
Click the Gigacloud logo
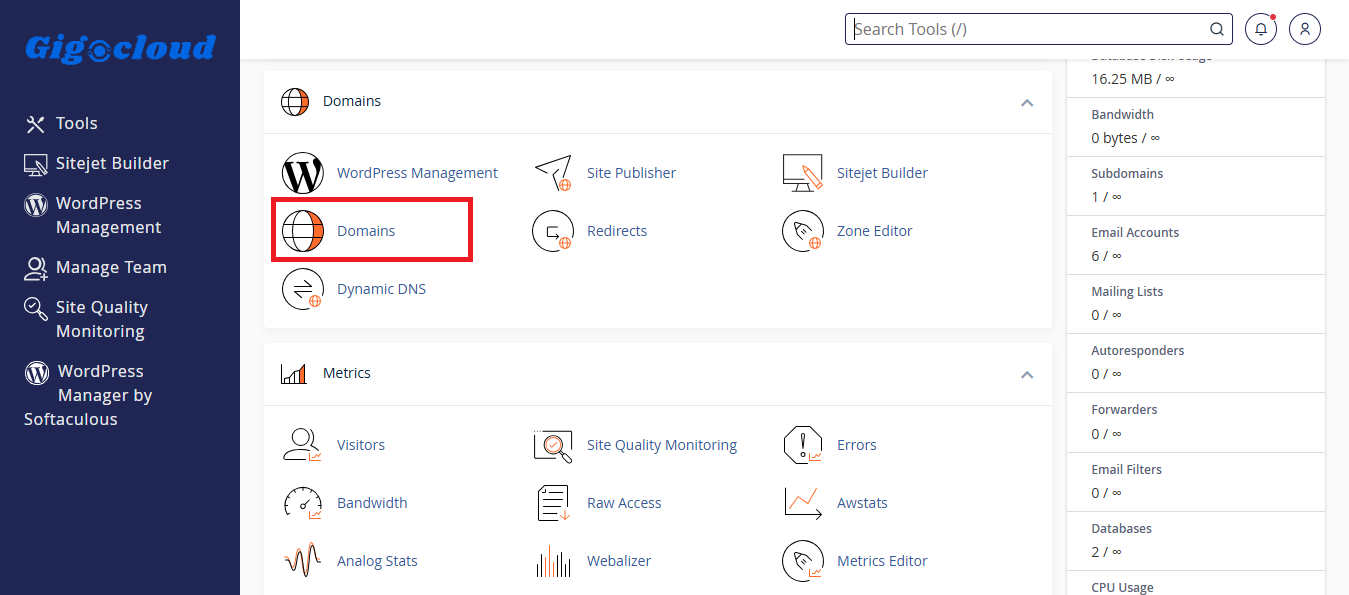(x=120, y=48)
